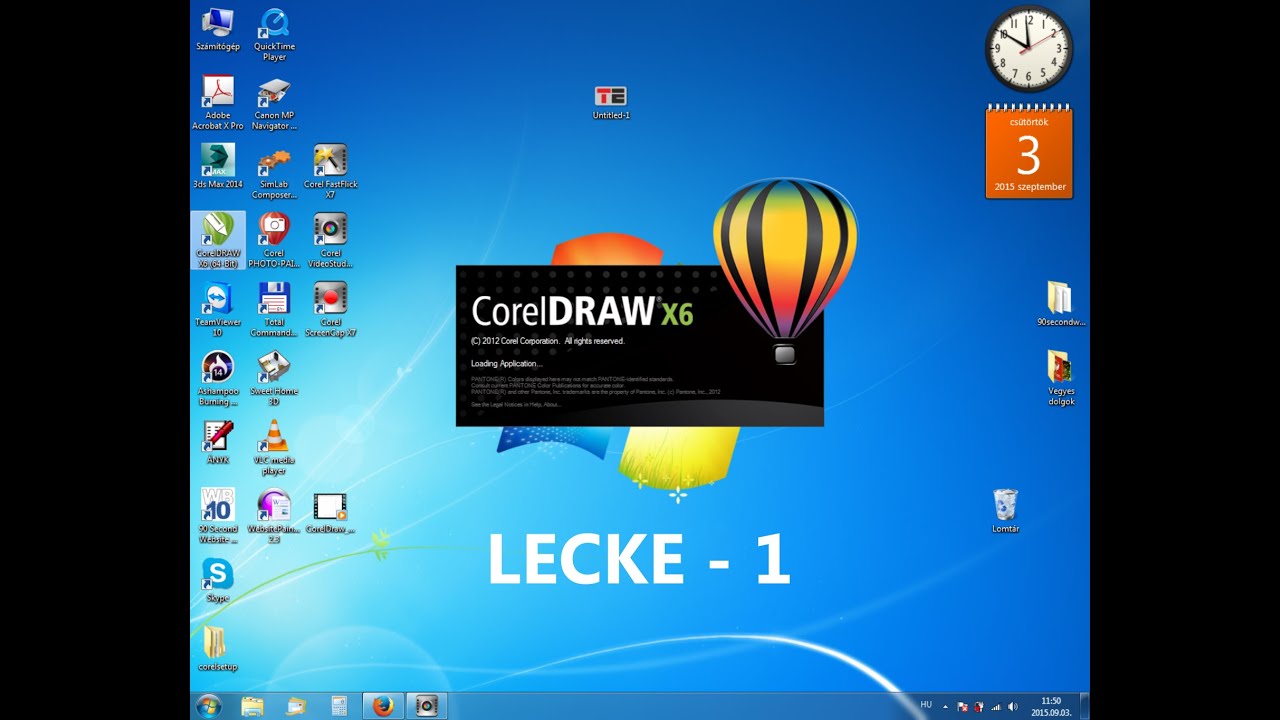Select the TeamViewer 10 desktop icon
Screen dimensions: 1280x720
(217, 300)
